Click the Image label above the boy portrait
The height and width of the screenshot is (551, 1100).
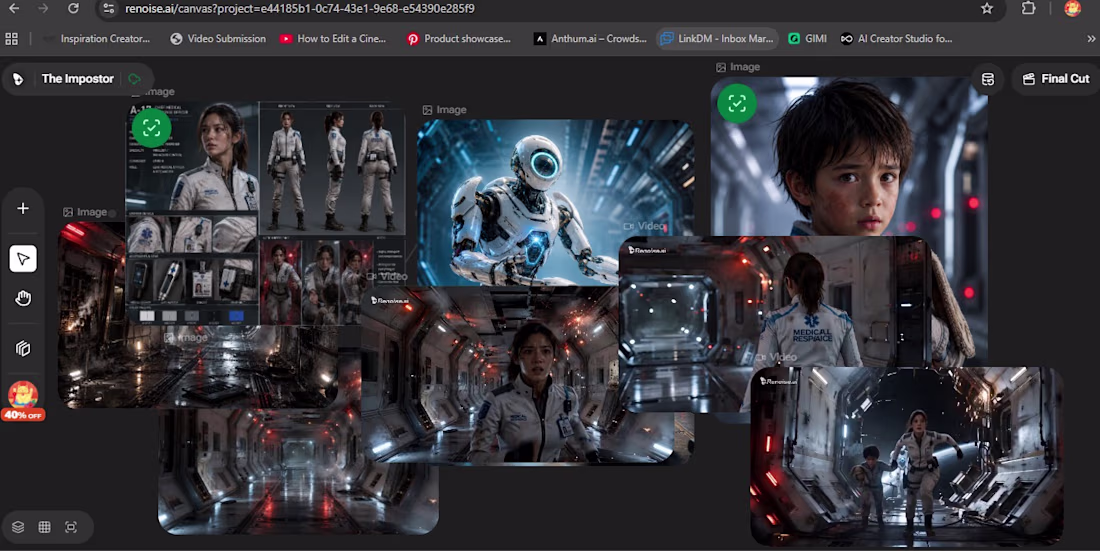pos(738,67)
